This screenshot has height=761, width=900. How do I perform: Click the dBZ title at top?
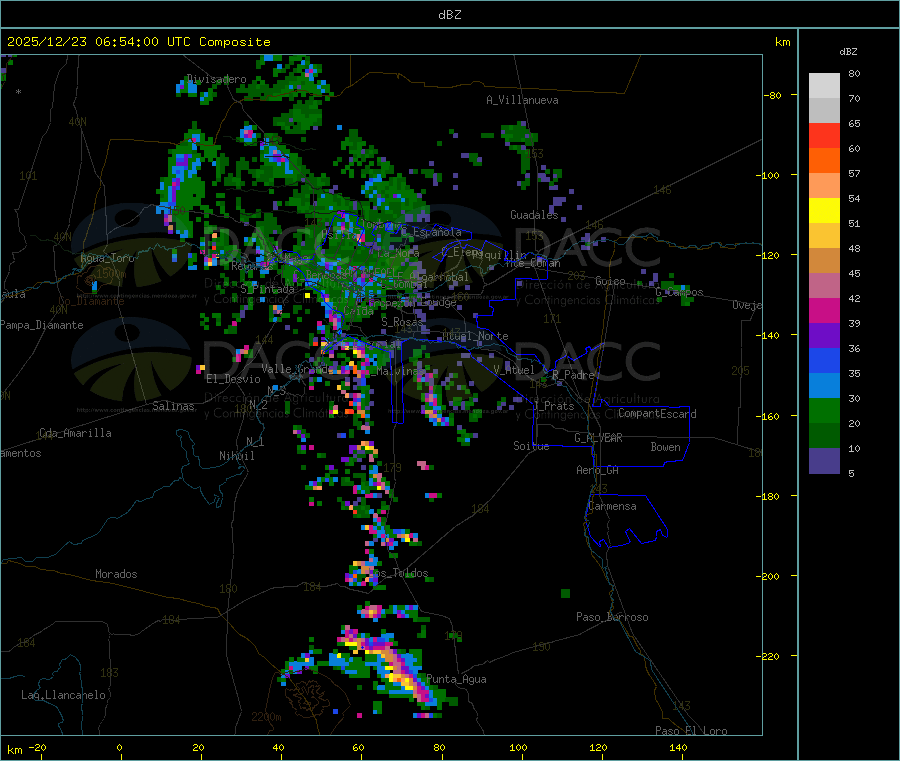[x=449, y=15]
